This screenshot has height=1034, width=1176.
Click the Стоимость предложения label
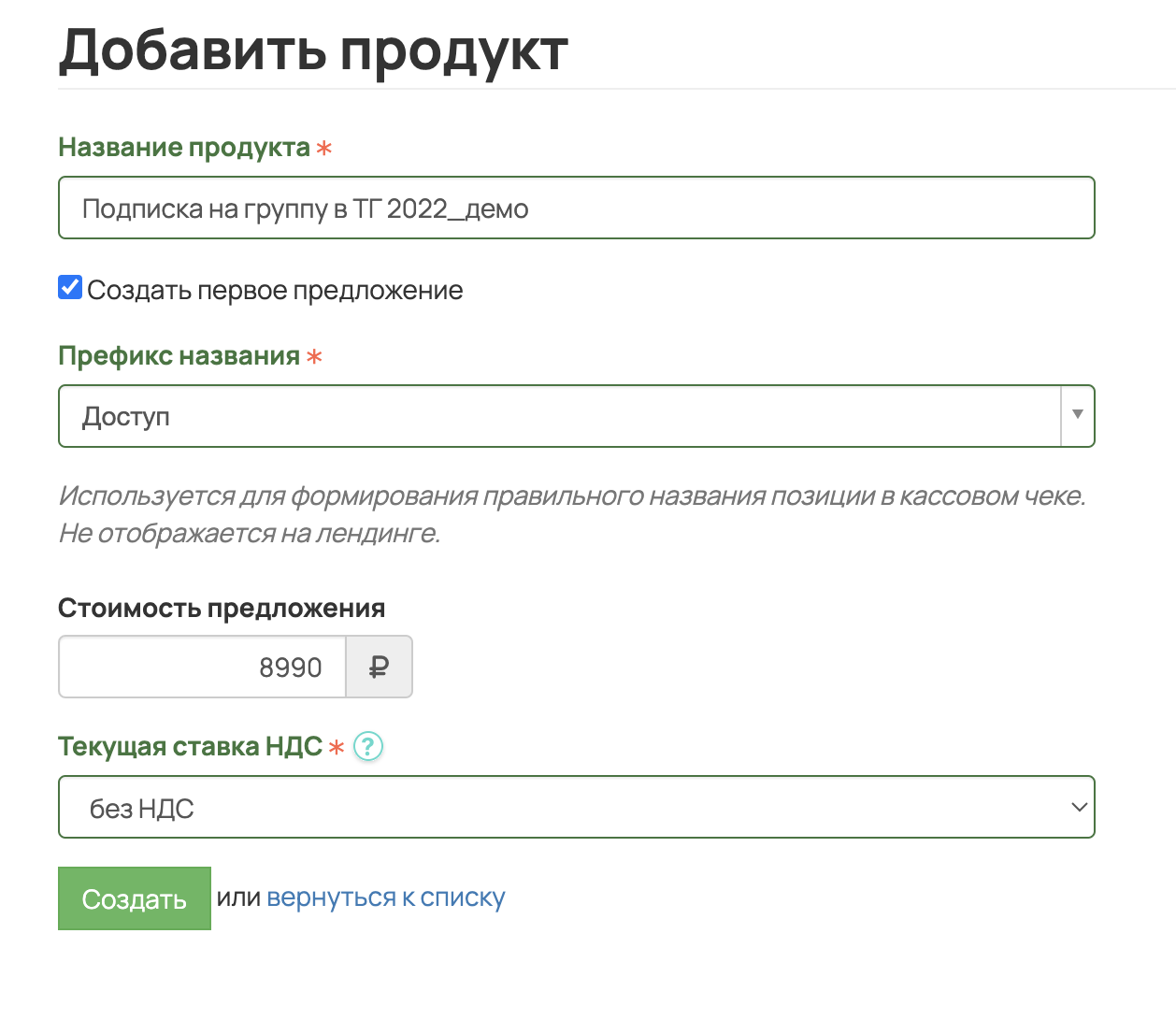pyautogui.click(x=222, y=608)
